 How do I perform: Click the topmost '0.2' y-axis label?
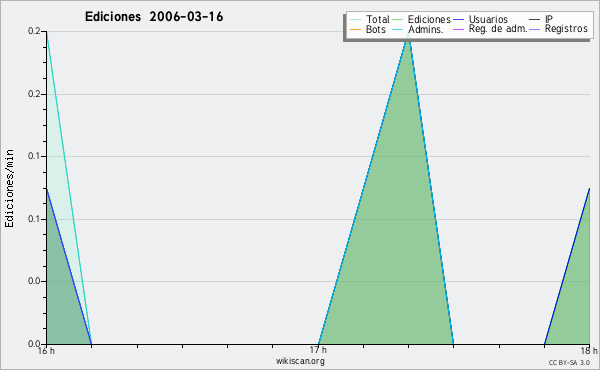click(34, 31)
